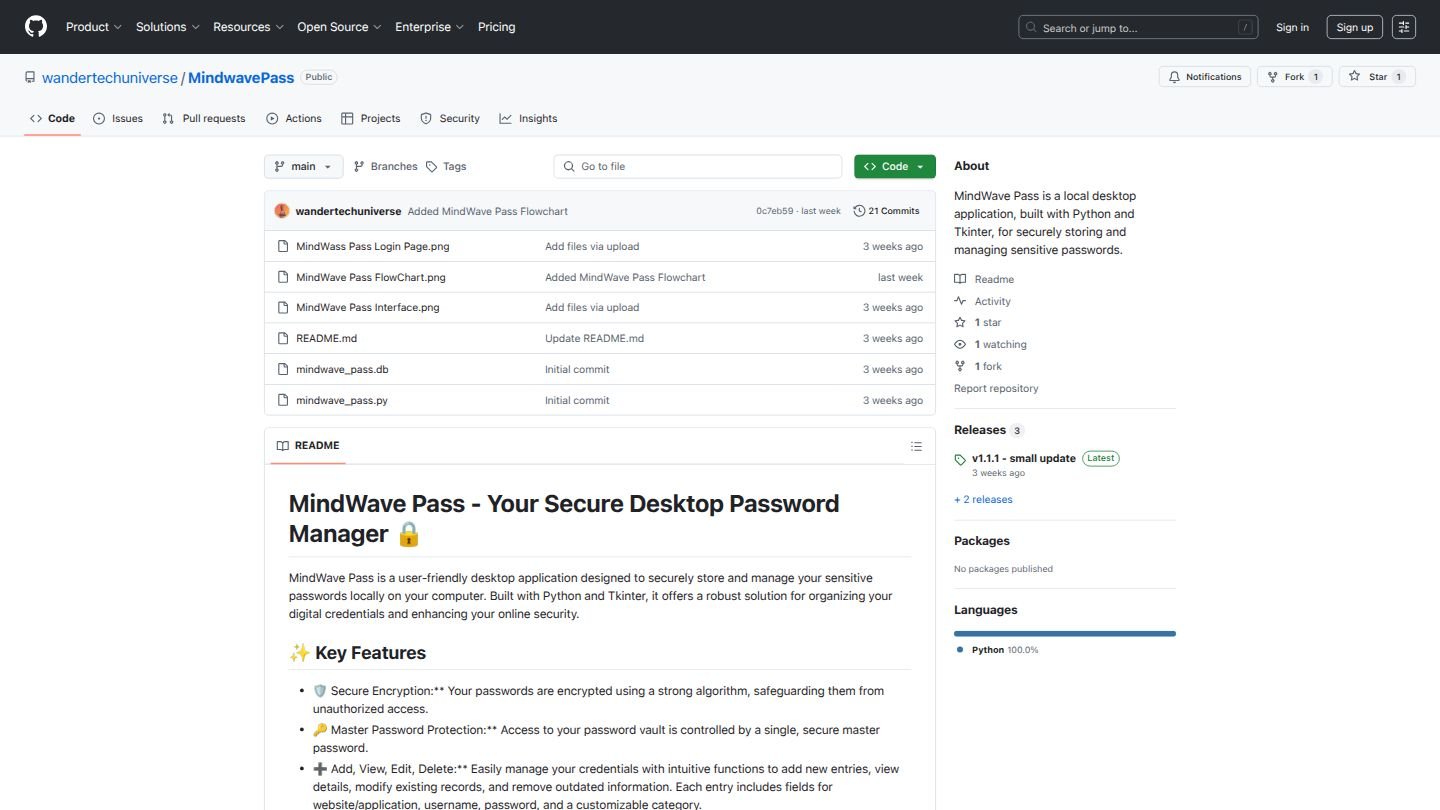View repository Tags
Viewport: 1440px width, 810px height.
pos(446,167)
